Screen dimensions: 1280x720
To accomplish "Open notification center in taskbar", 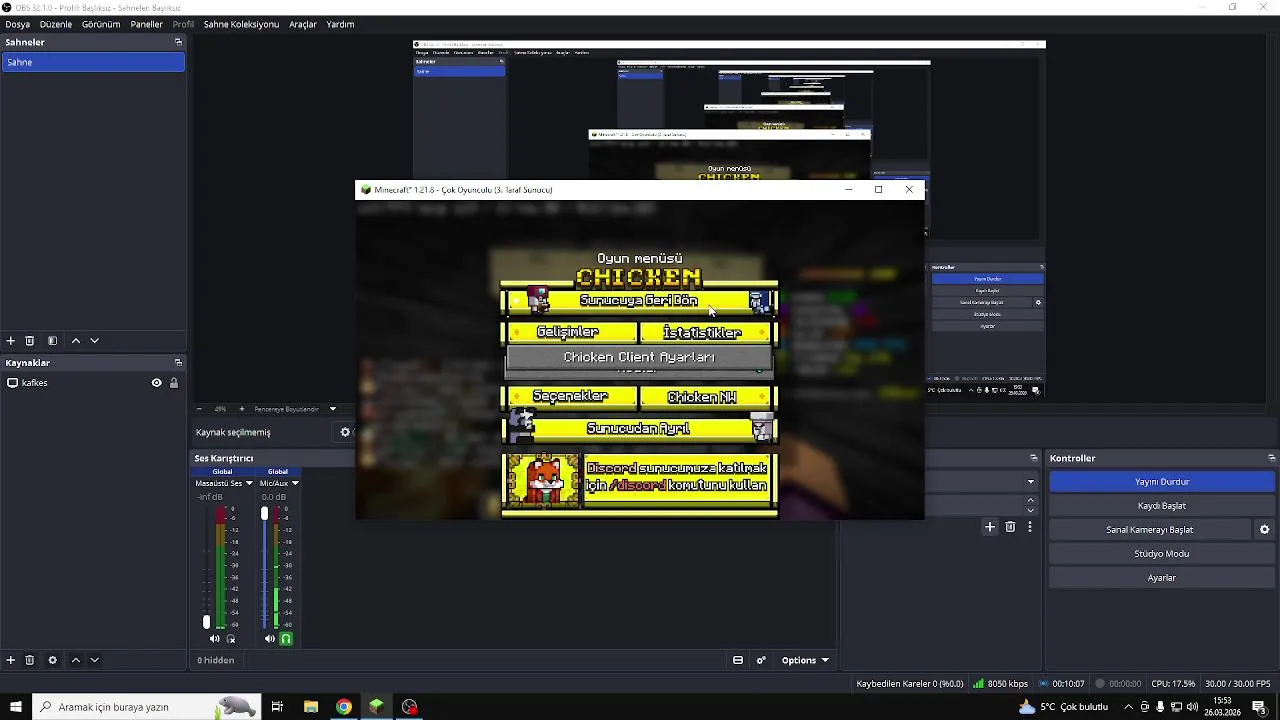I will pos(1259,707).
